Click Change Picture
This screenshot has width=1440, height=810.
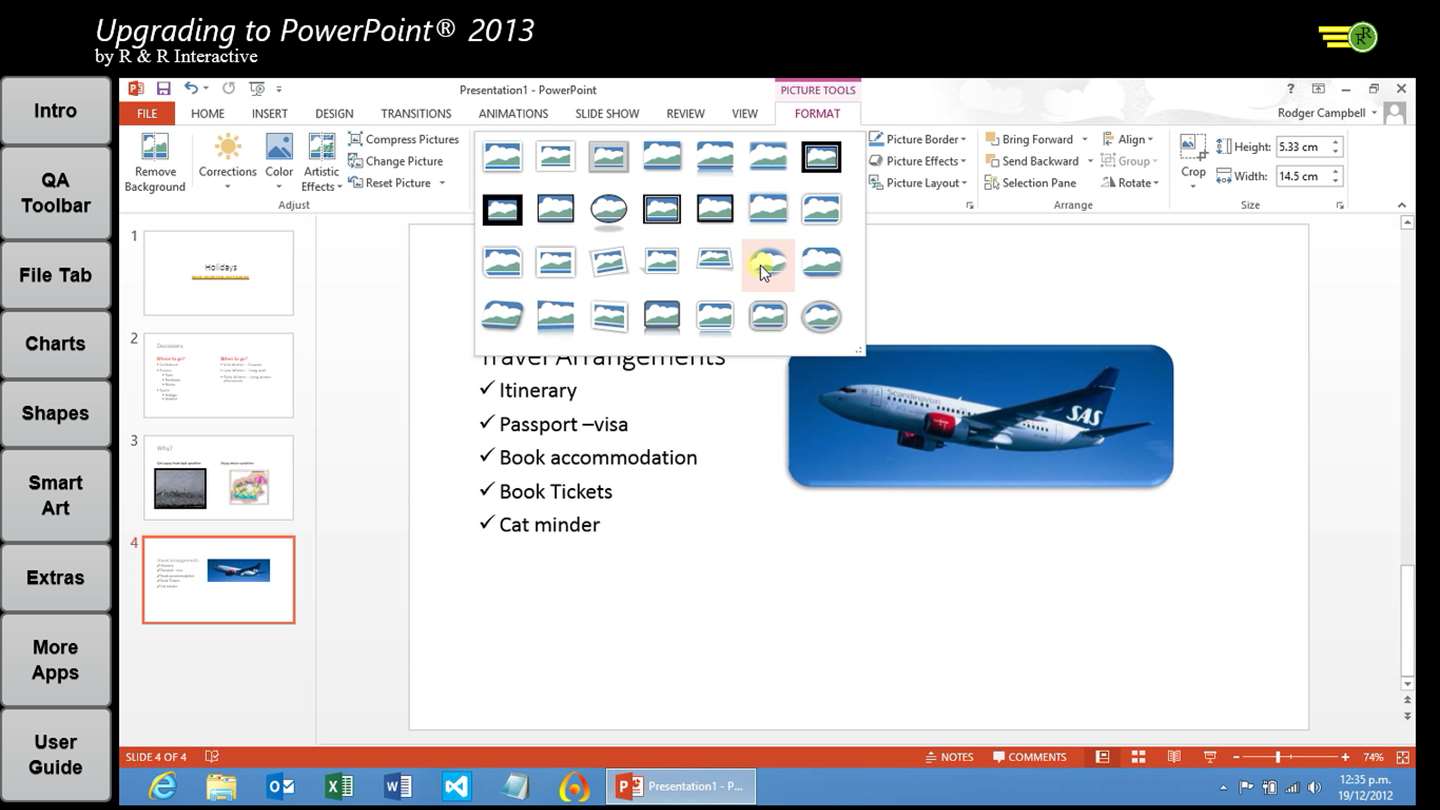click(x=395, y=161)
